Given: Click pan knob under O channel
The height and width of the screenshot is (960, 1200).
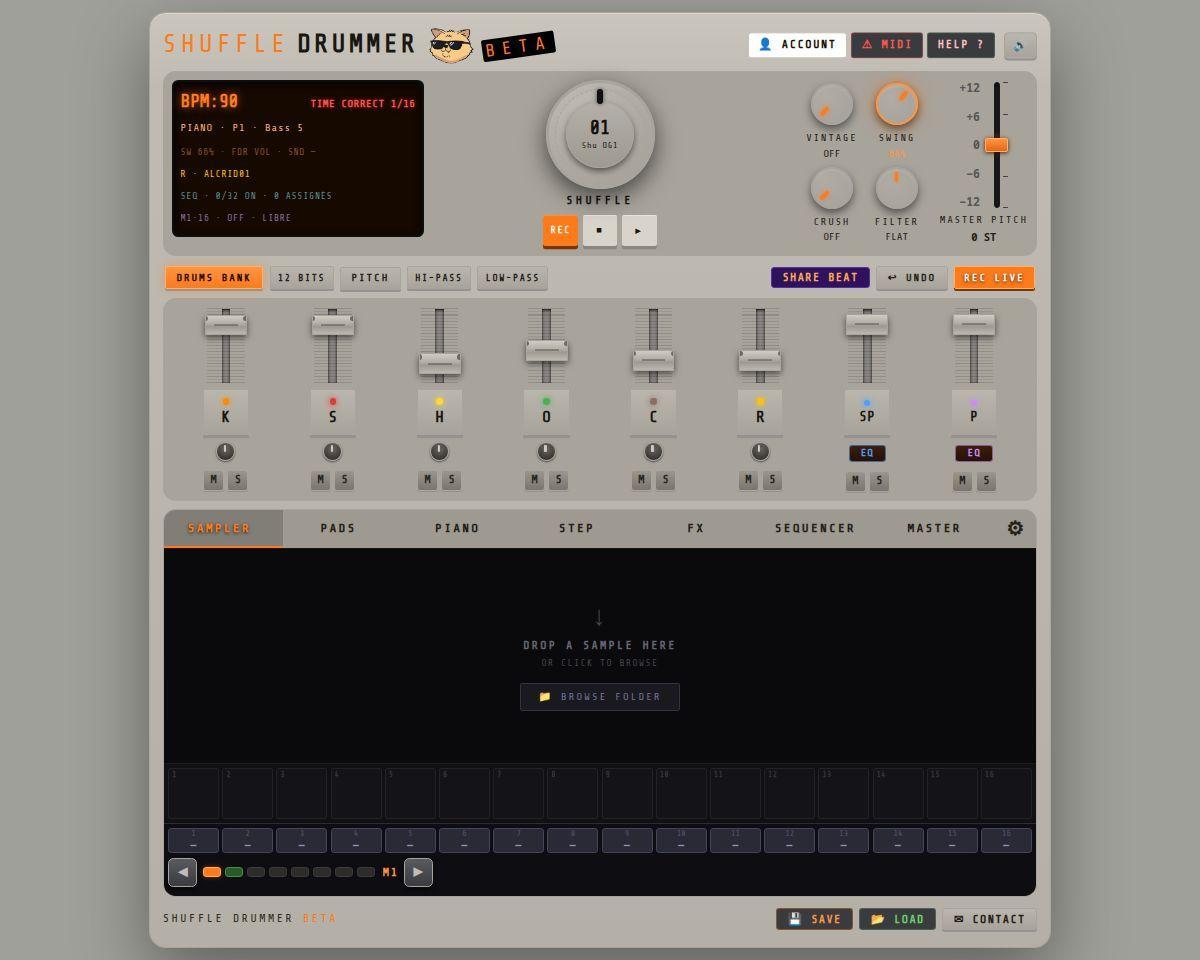Looking at the screenshot, I should 546,451.
